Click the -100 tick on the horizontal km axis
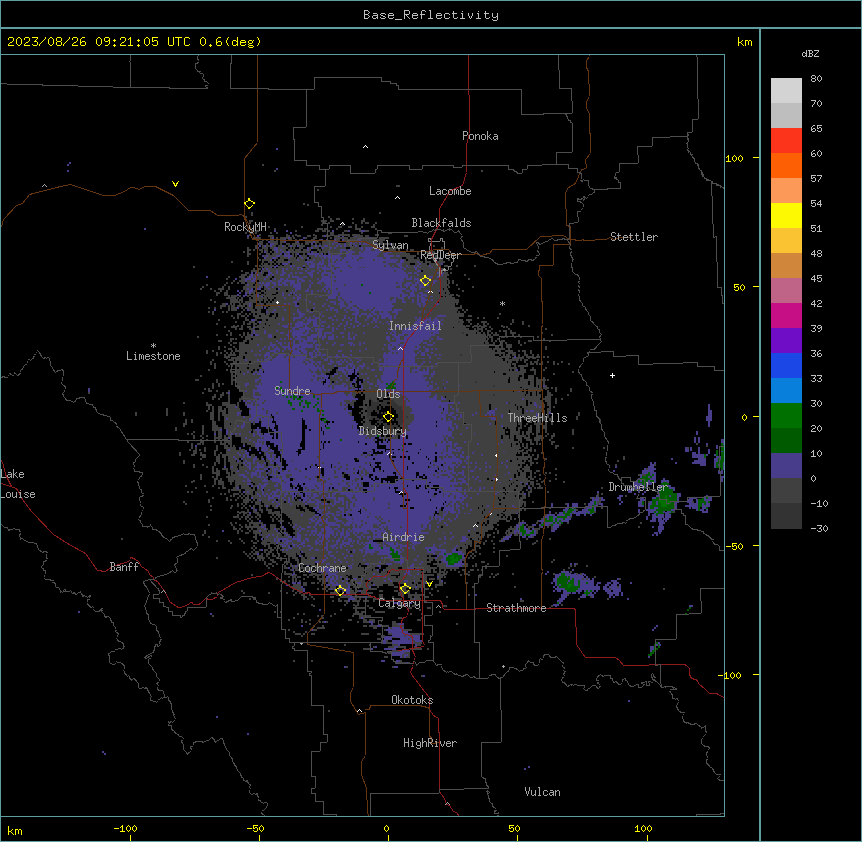Screen dimensions: 862x842 pos(125,828)
